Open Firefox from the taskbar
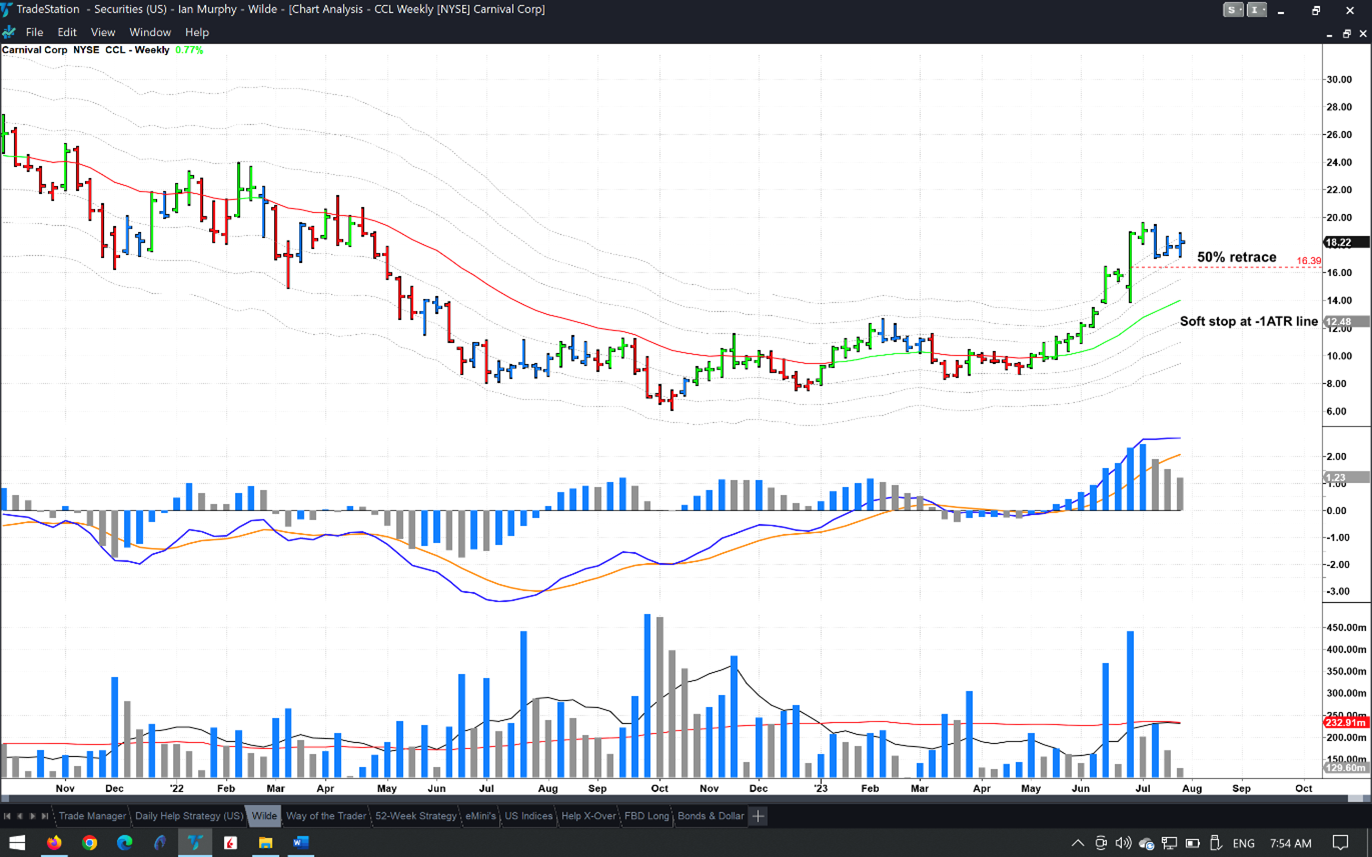 click(x=54, y=843)
